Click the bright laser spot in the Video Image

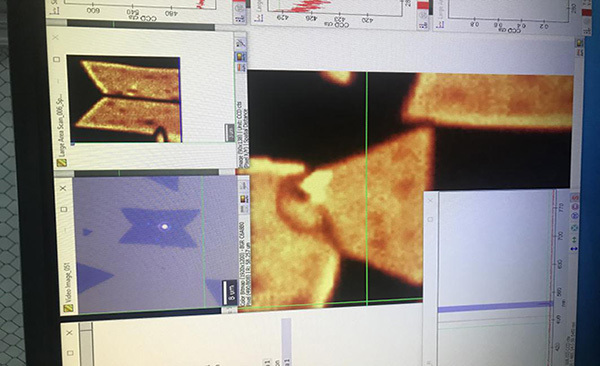point(165,227)
